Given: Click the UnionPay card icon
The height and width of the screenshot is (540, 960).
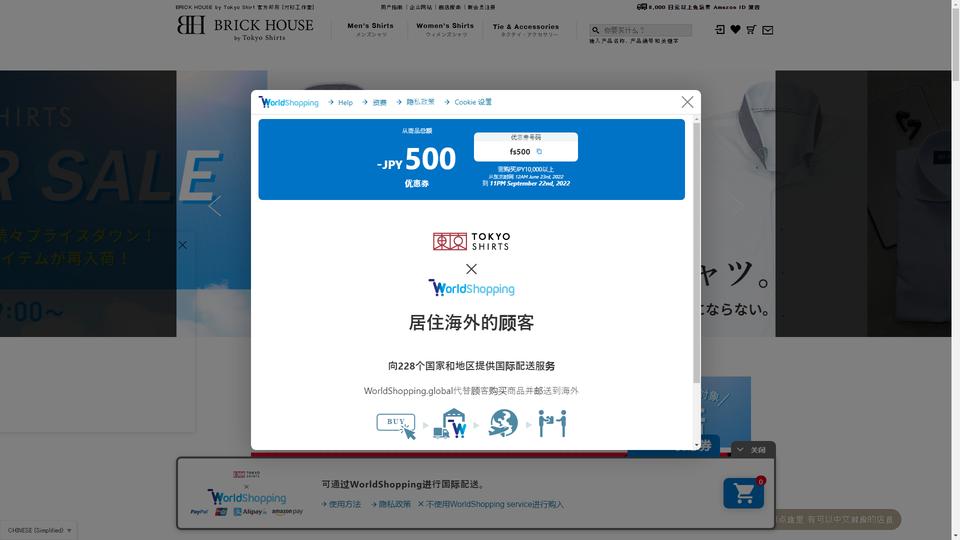Looking at the screenshot, I should (x=221, y=512).
